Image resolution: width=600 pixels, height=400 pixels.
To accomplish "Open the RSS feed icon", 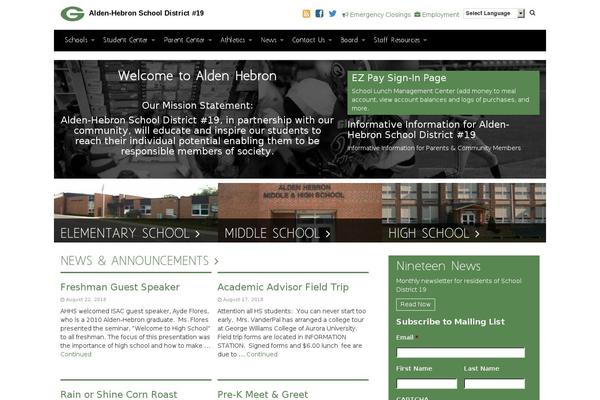I will (x=306, y=14).
